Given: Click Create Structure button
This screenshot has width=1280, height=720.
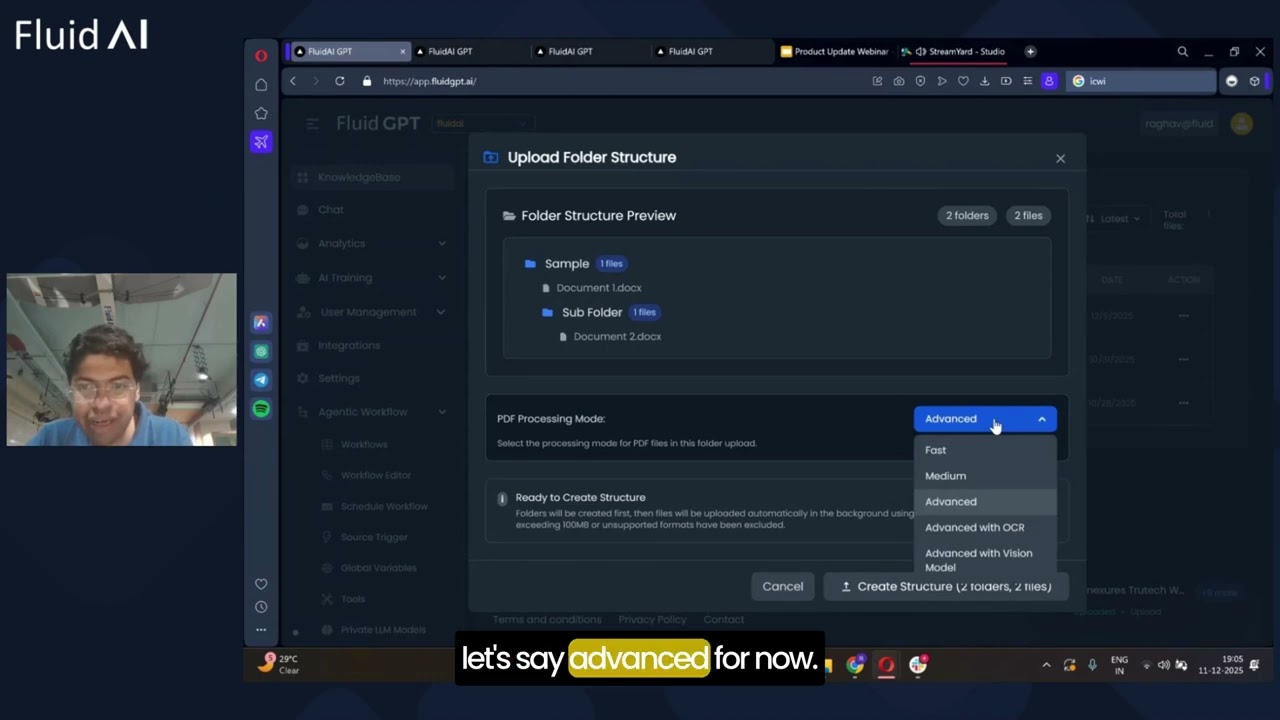Looking at the screenshot, I should (x=946, y=586).
